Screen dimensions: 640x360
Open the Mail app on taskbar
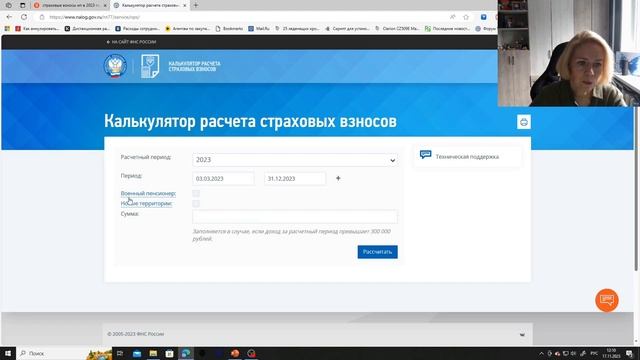point(137,353)
